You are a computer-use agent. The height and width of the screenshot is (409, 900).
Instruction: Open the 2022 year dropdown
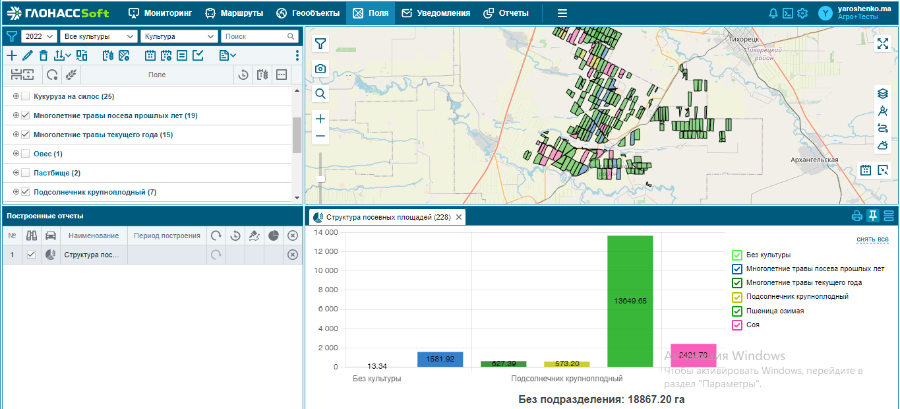(38, 36)
